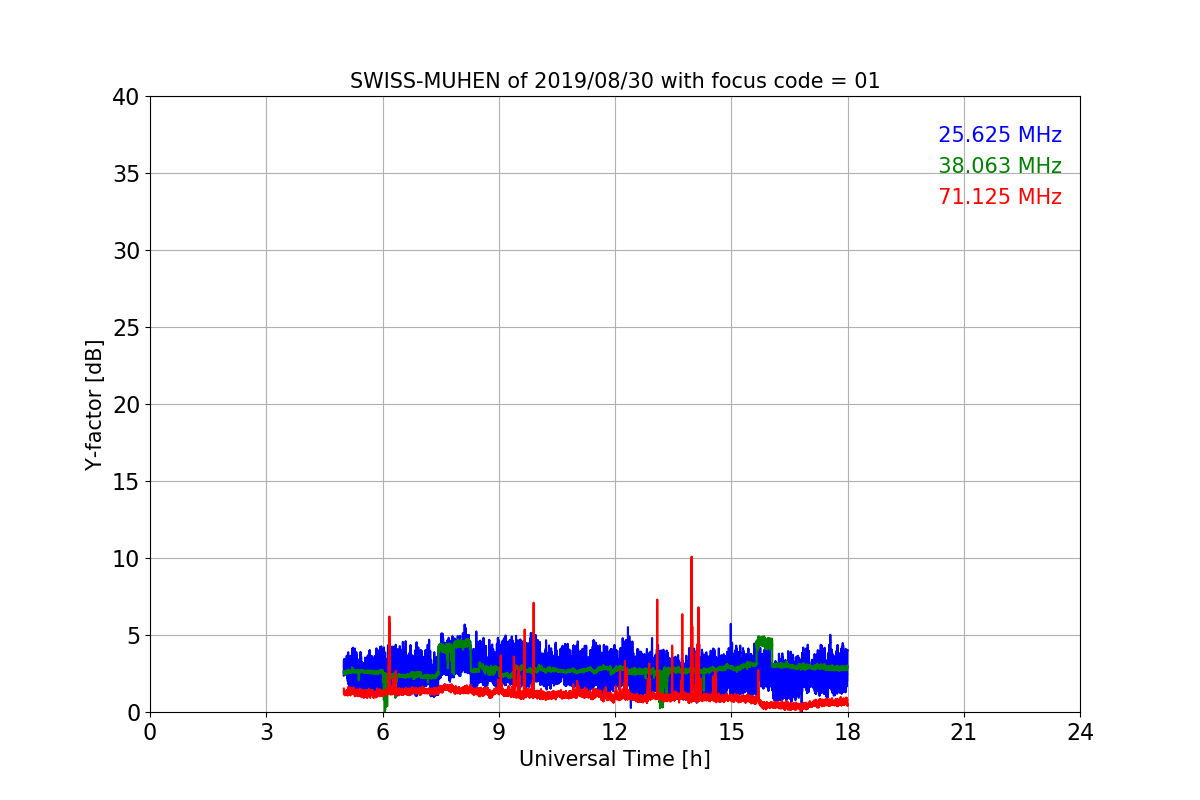Click the x-axis tick label 21
This screenshot has height=800, width=1200.
(x=964, y=732)
